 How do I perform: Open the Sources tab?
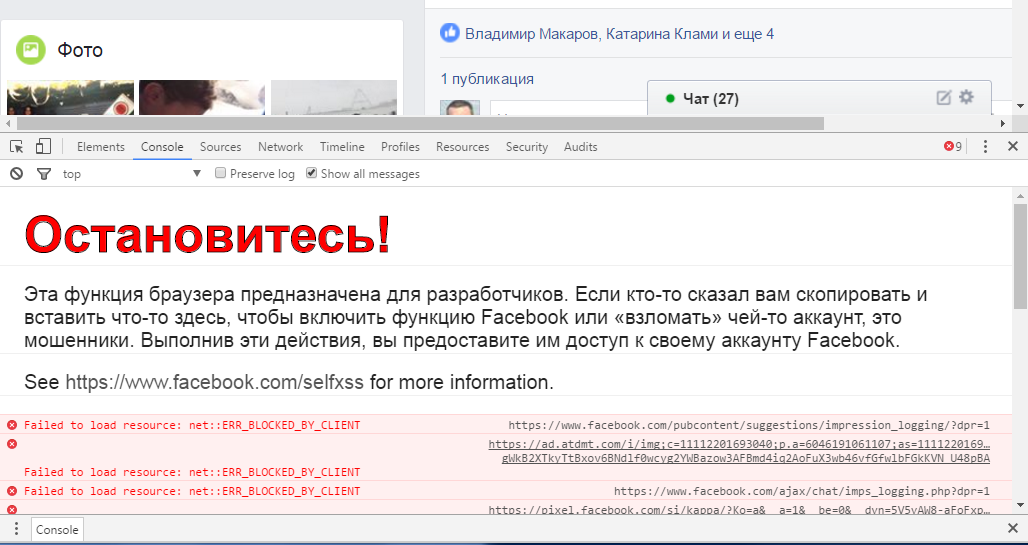coord(220,147)
